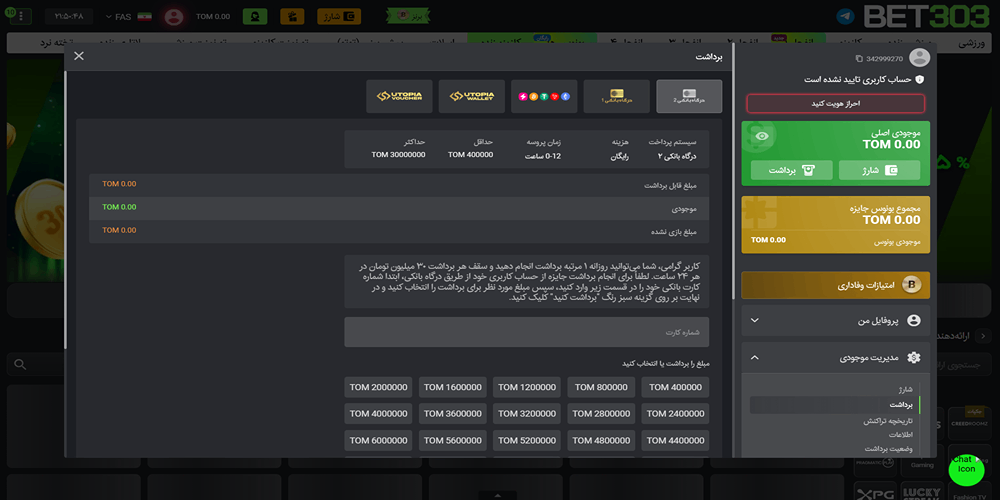Click the شماره کارت card number field
This screenshot has height=500, width=1000.
coord(526,332)
